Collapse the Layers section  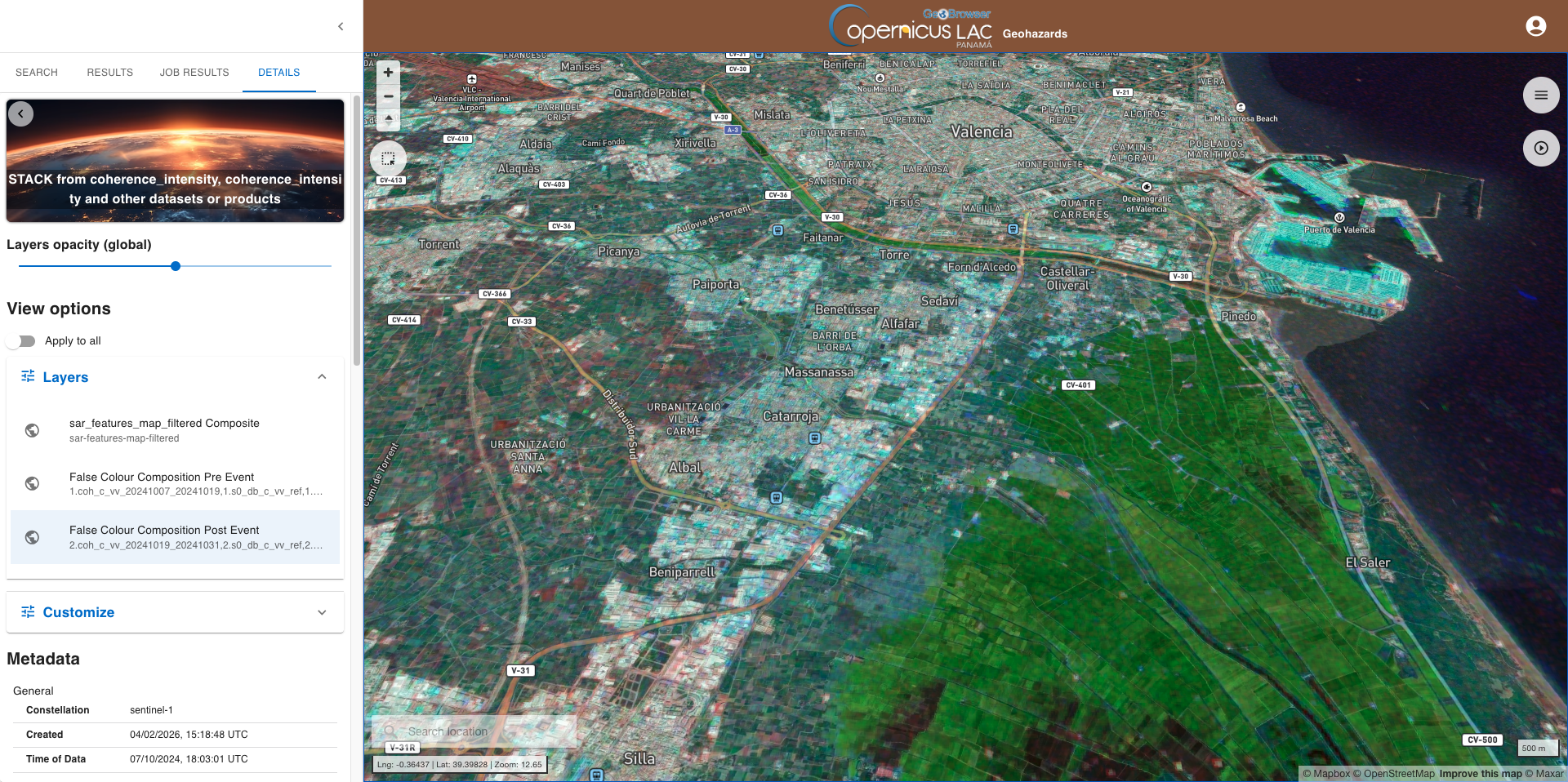coord(322,377)
